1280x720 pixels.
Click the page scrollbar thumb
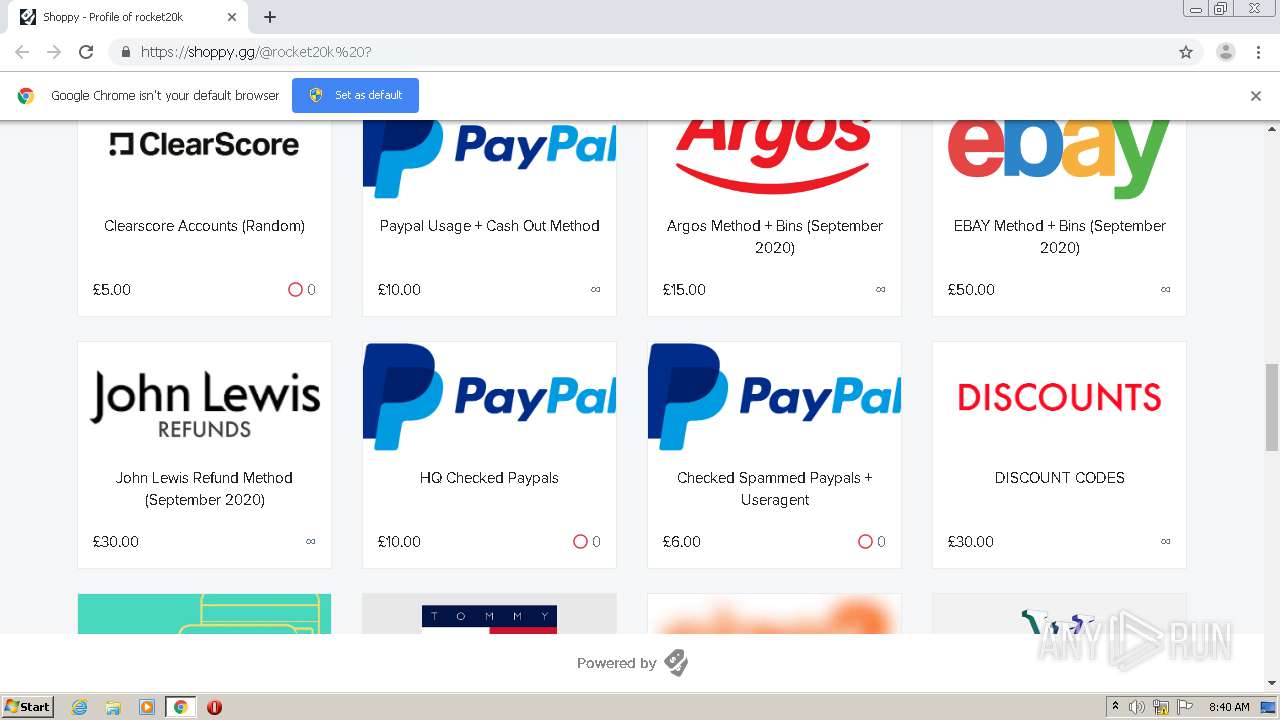[1272, 407]
